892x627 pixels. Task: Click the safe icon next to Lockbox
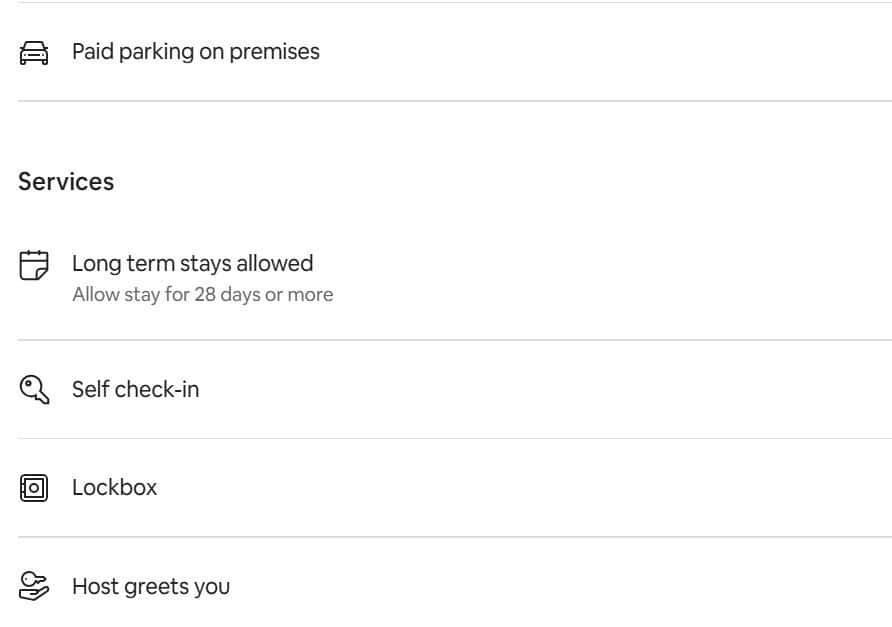(x=34, y=488)
